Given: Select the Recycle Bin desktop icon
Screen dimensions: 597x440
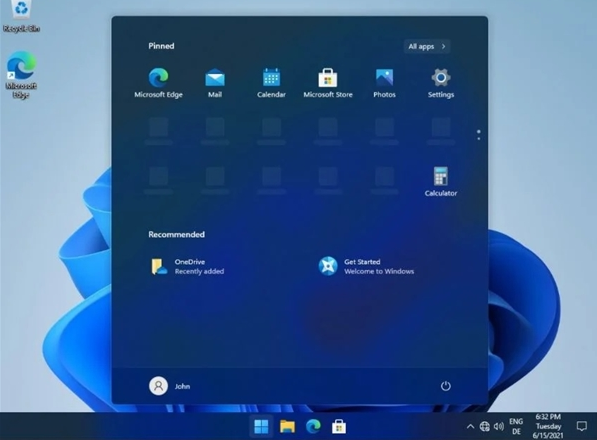Looking at the screenshot, I should (x=21, y=16).
